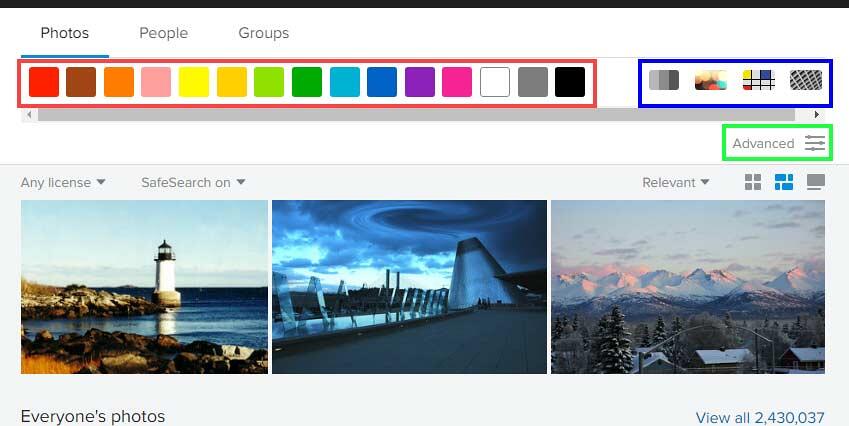Screen dimensions: 849x426
Task: Select the red color filter swatch
Action: pyautogui.click(x=44, y=82)
